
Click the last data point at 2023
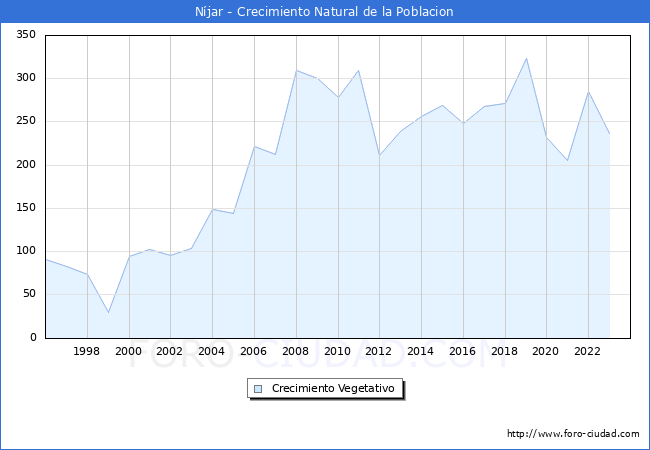pos(609,134)
